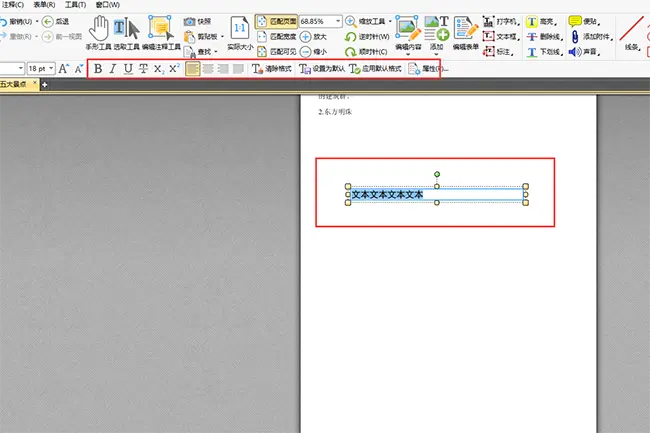Image resolution: width=650 pixels, height=433 pixels.
Task: Pick the Underline (下划线) annotation tool
Action: click(x=545, y=51)
